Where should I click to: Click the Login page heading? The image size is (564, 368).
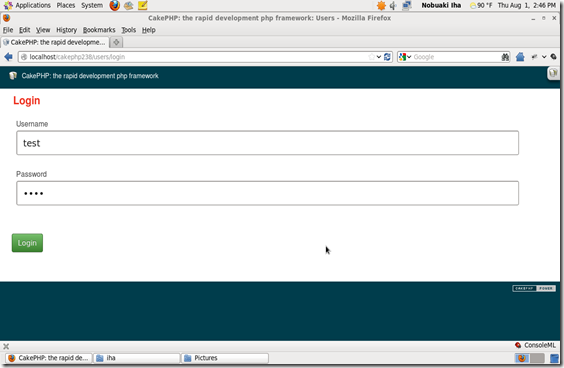tap(27, 100)
